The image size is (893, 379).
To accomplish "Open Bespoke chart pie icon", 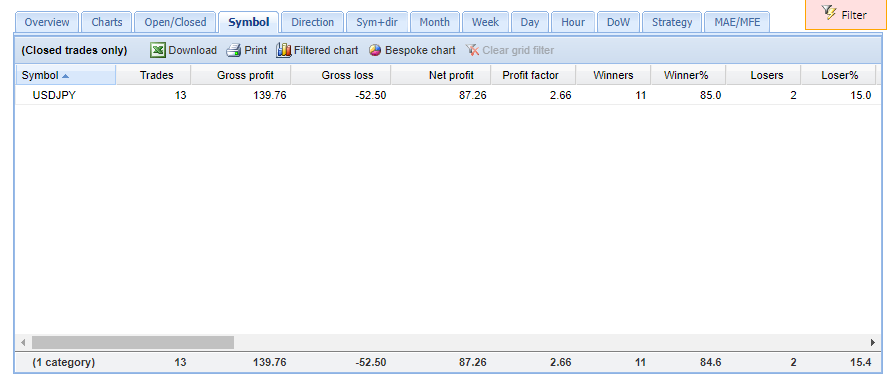I will click(375, 50).
